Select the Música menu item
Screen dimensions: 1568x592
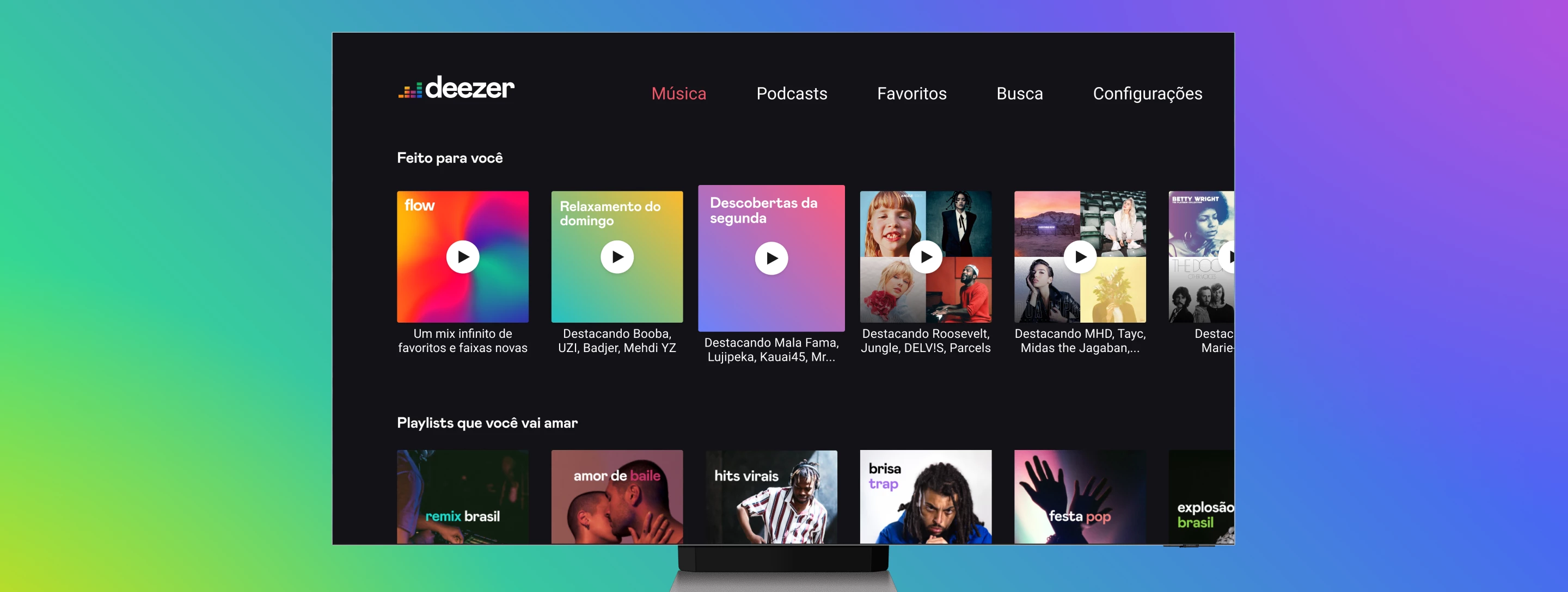pos(679,93)
